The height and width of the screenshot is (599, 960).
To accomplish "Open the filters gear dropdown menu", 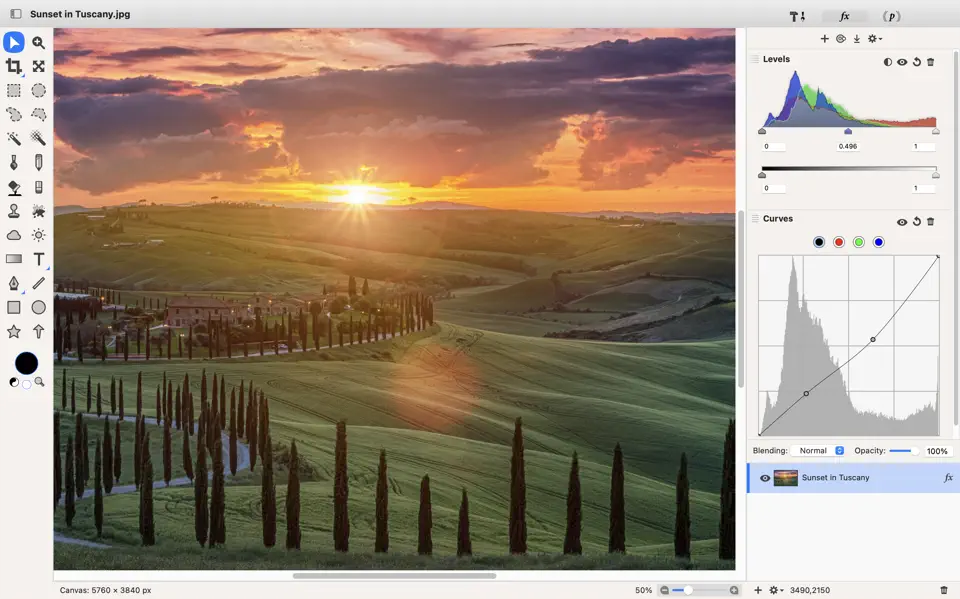I will (x=875, y=39).
